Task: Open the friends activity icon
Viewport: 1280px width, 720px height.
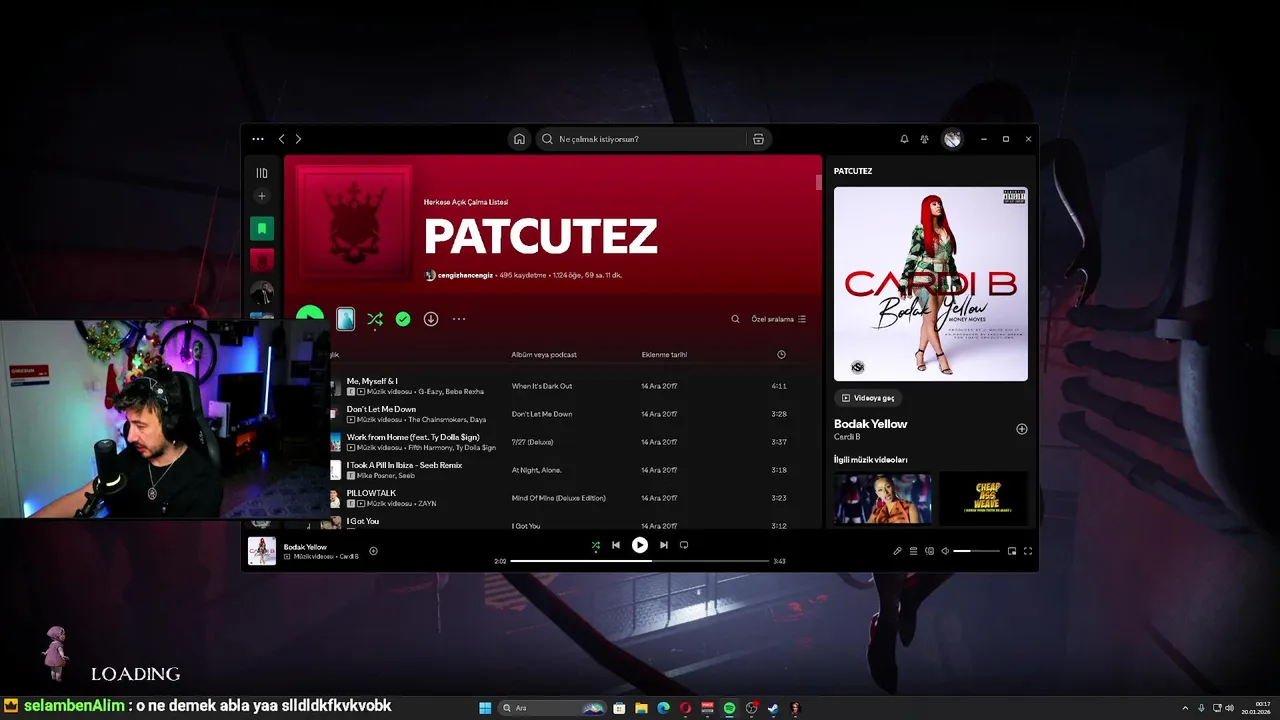Action: click(924, 139)
